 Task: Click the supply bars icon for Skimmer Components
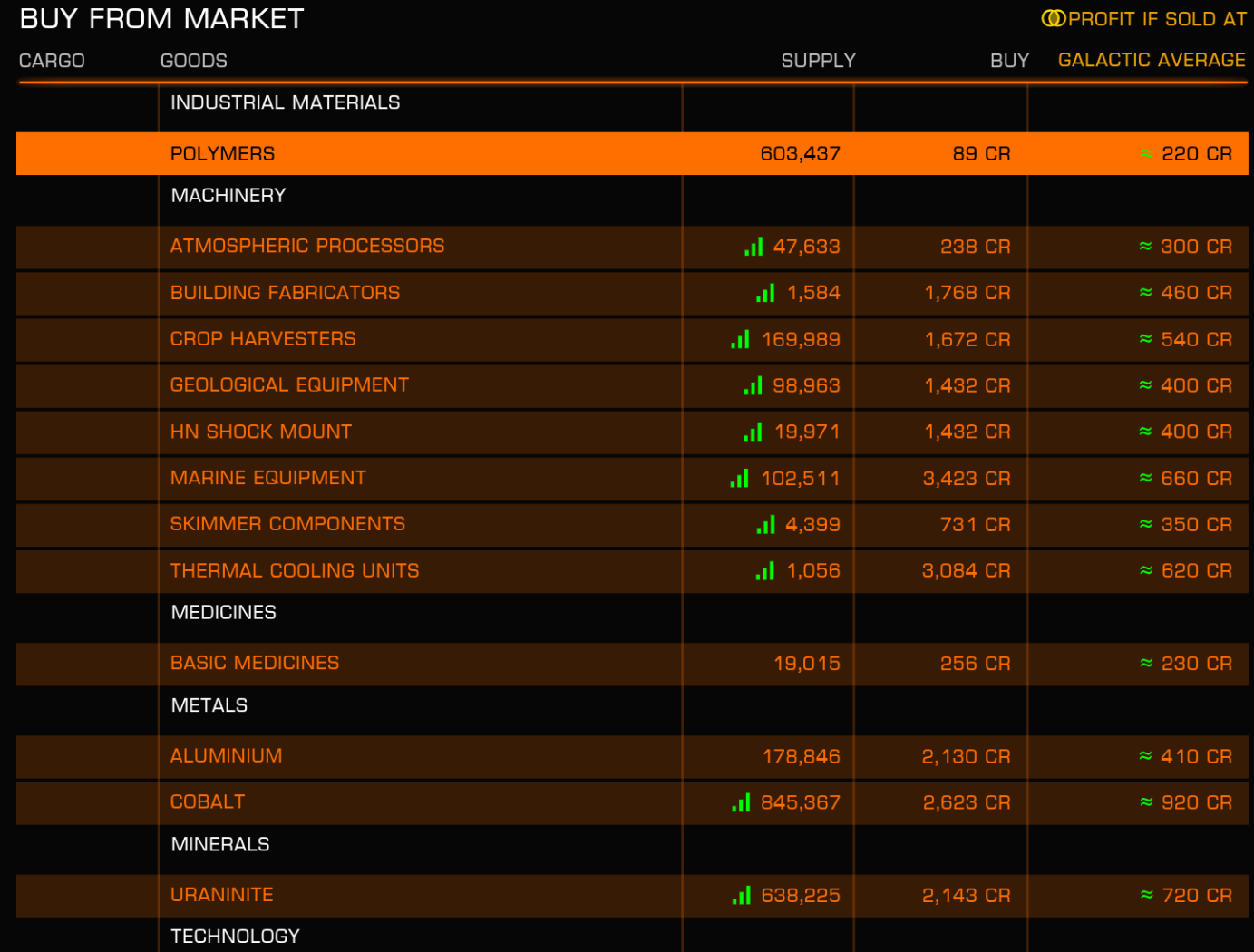[766, 524]
